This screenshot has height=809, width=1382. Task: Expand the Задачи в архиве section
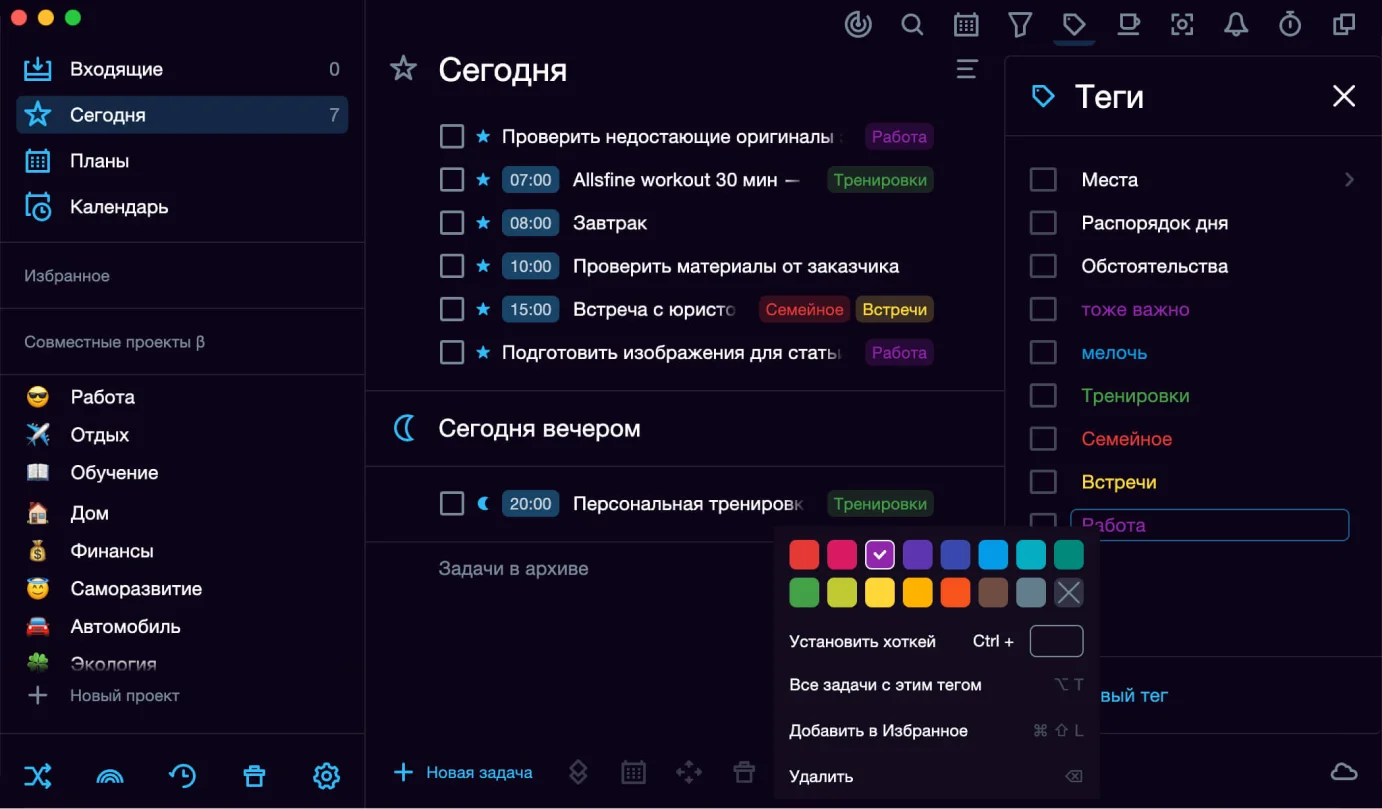click(513, 569)
